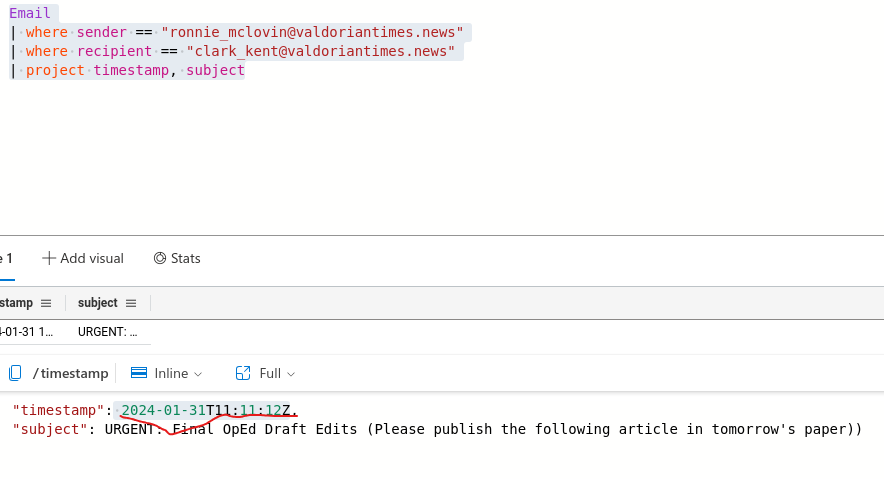This screenshot has height=479, width=884.
Task: Expand the Full view dropdown chevron
Action: 291,374
